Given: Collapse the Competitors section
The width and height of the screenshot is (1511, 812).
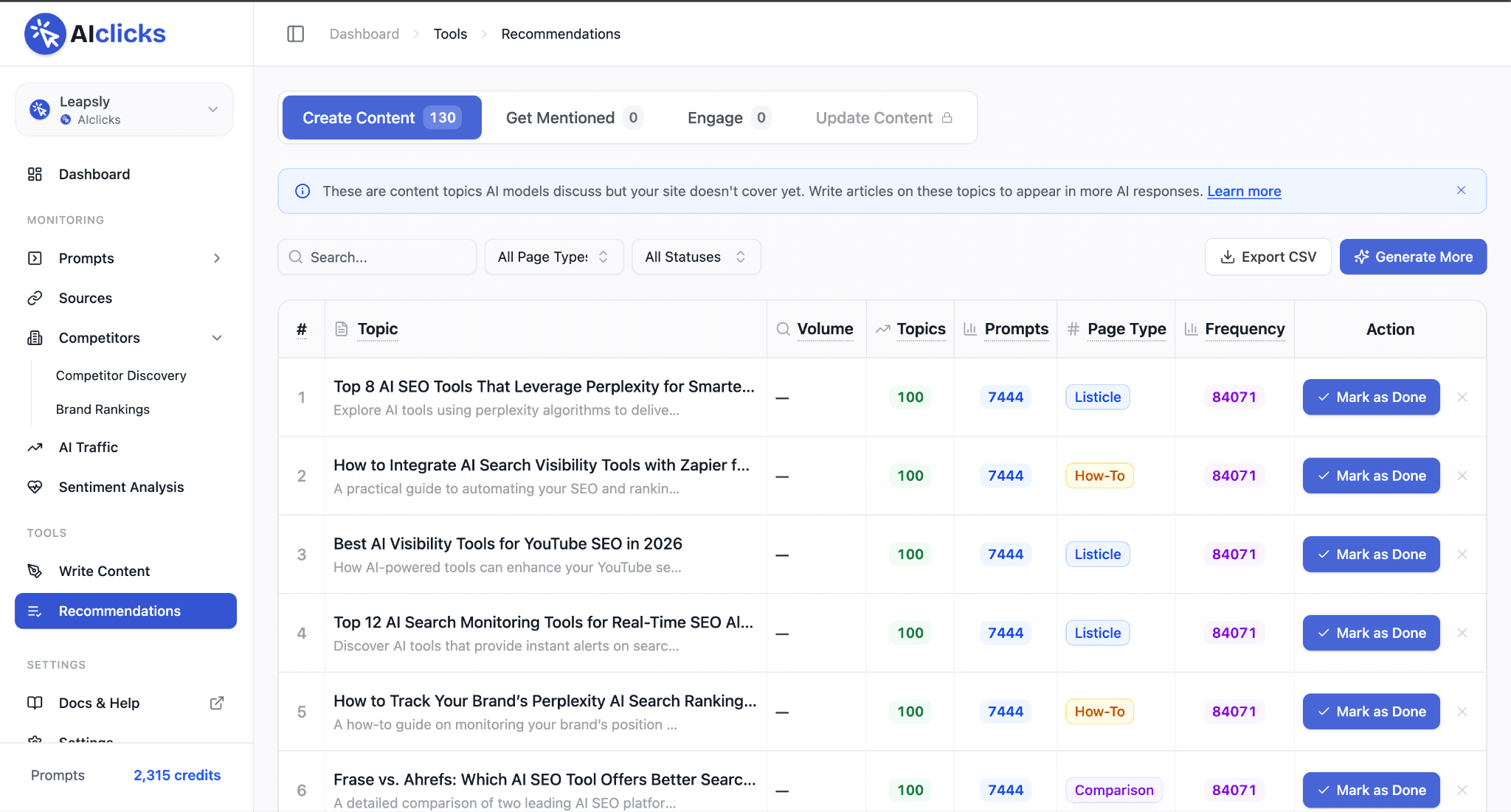Looking at the screenshot, I should click(217, 338).
